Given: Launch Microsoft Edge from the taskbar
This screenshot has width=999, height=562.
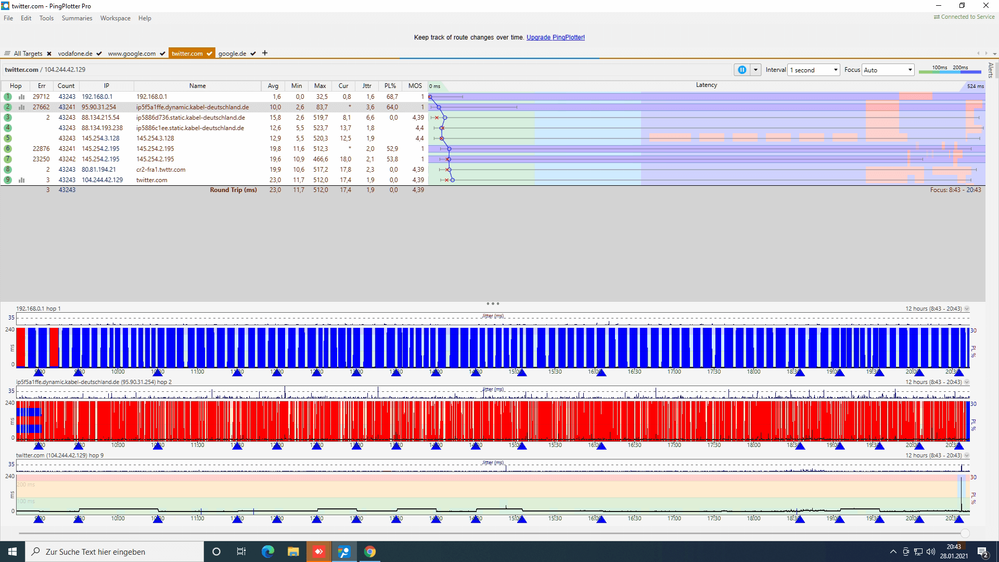Looking at the screenshot, I should click(x=268, y=551).
